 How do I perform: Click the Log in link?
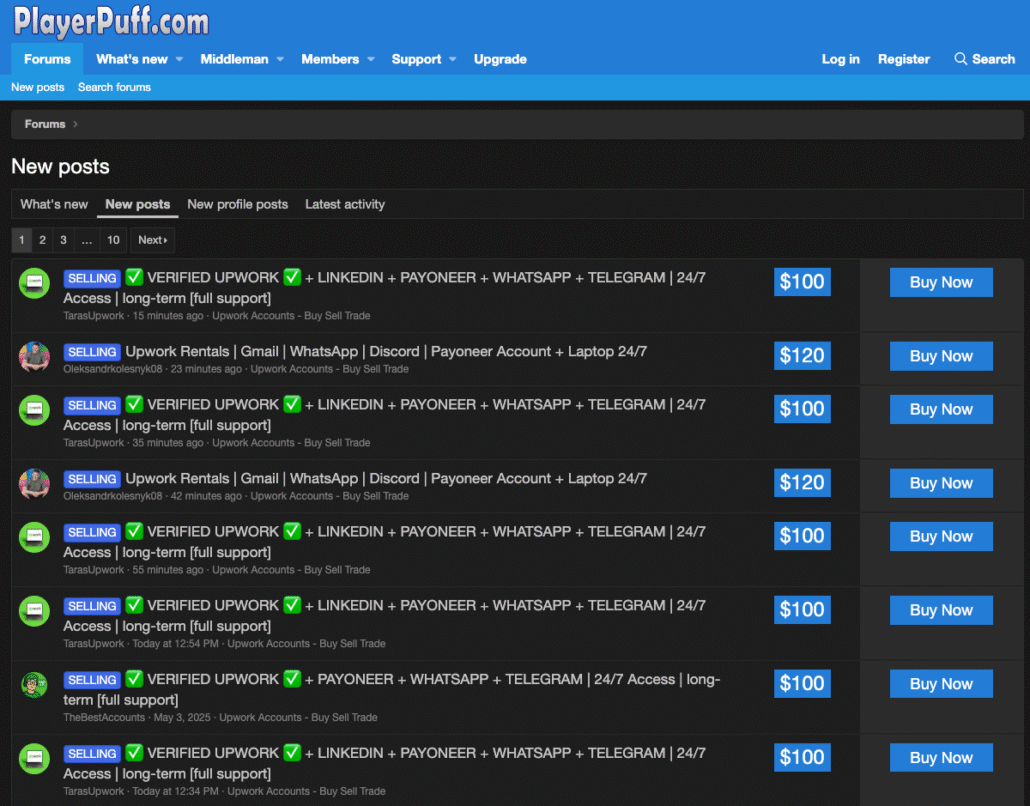point(840,59)
